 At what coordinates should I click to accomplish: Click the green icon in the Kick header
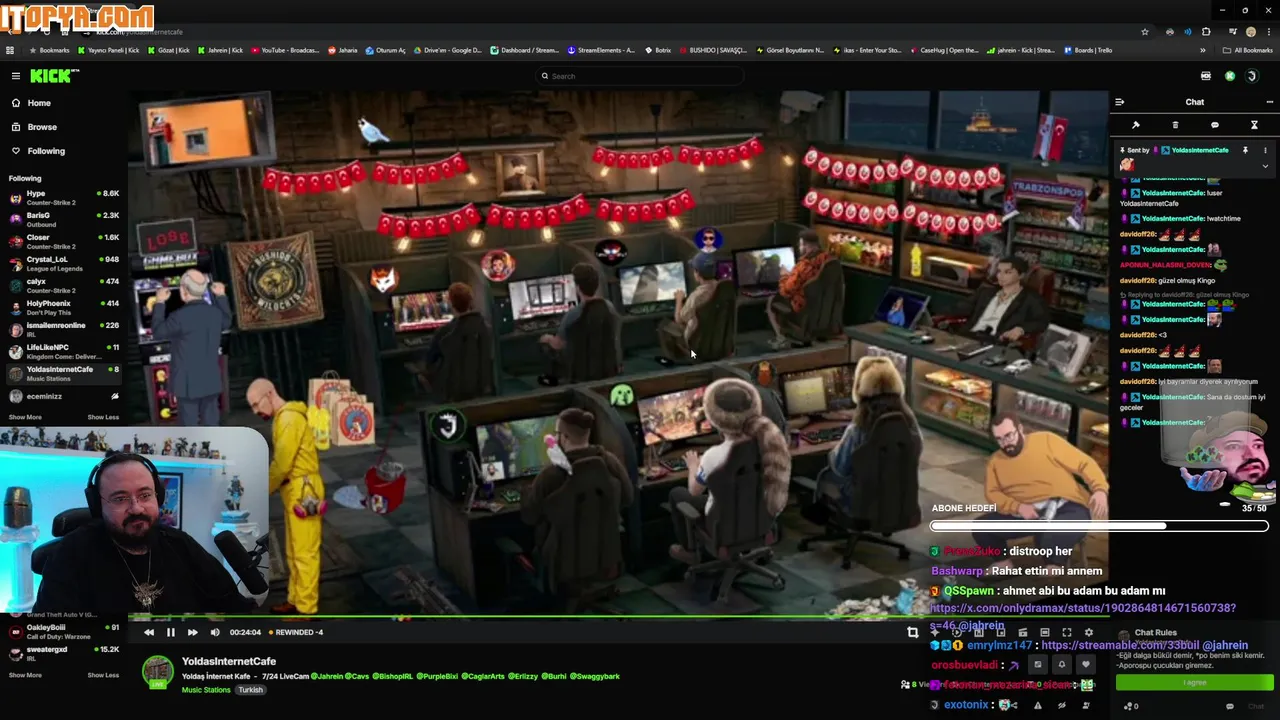click(1230, 76)
